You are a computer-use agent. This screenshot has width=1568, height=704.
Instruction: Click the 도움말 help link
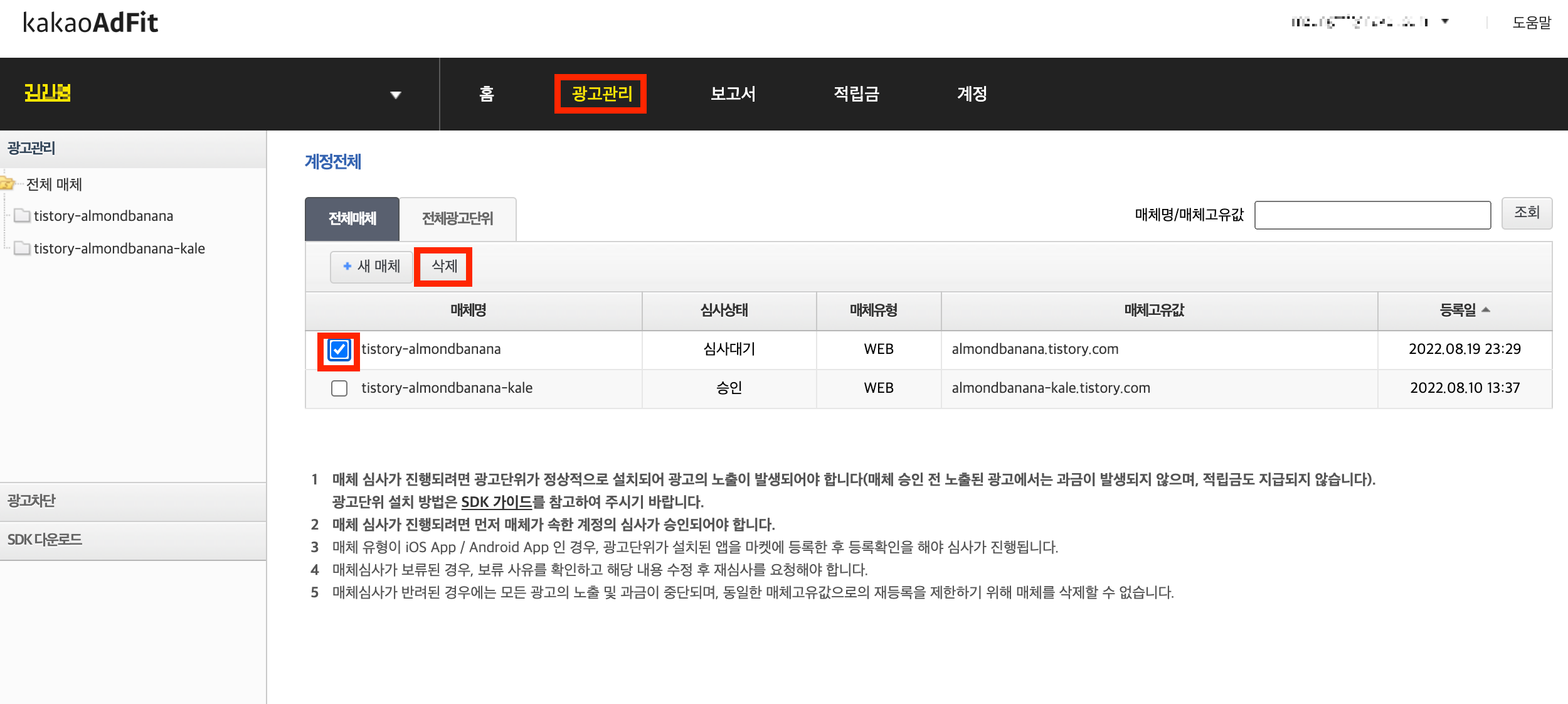(1531, 23)
